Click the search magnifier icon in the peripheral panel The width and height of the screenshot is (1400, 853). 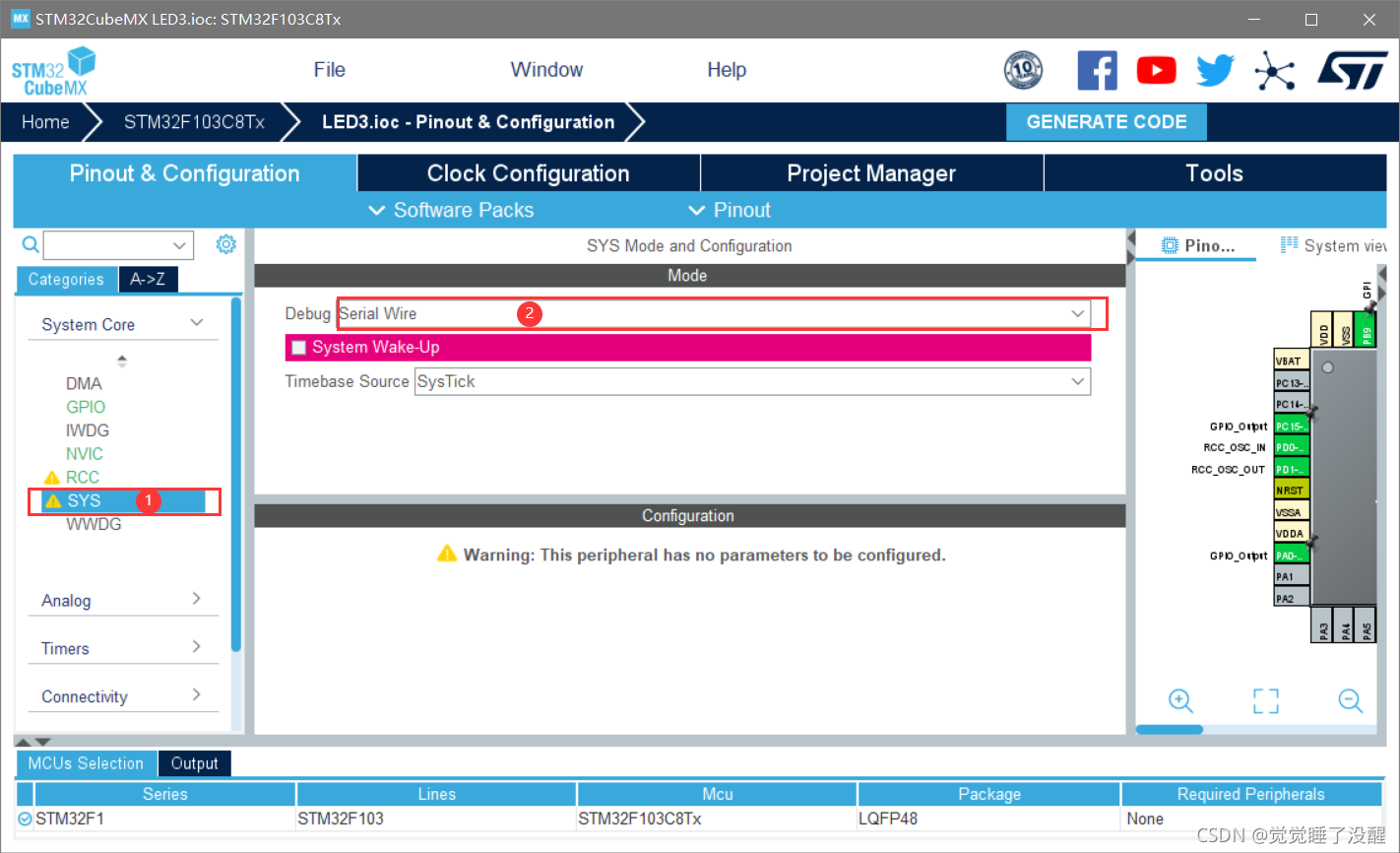click(x=31, y=244)
